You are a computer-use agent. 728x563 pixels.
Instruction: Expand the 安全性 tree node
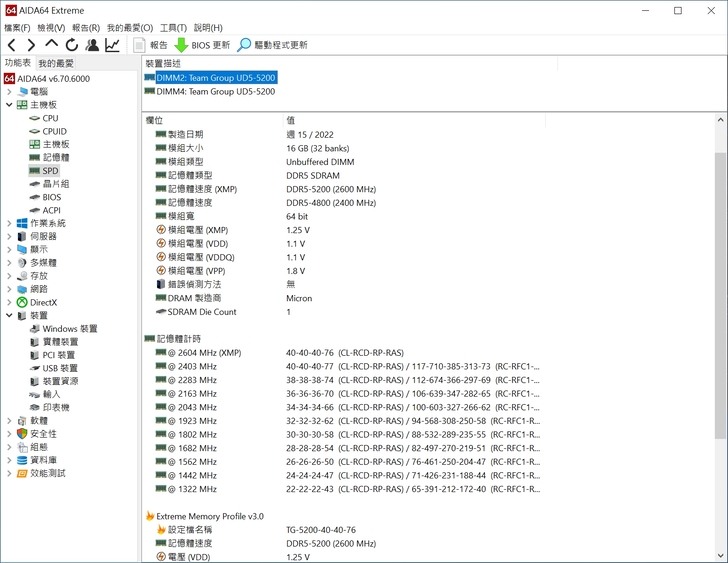click(x=9, y=434)
